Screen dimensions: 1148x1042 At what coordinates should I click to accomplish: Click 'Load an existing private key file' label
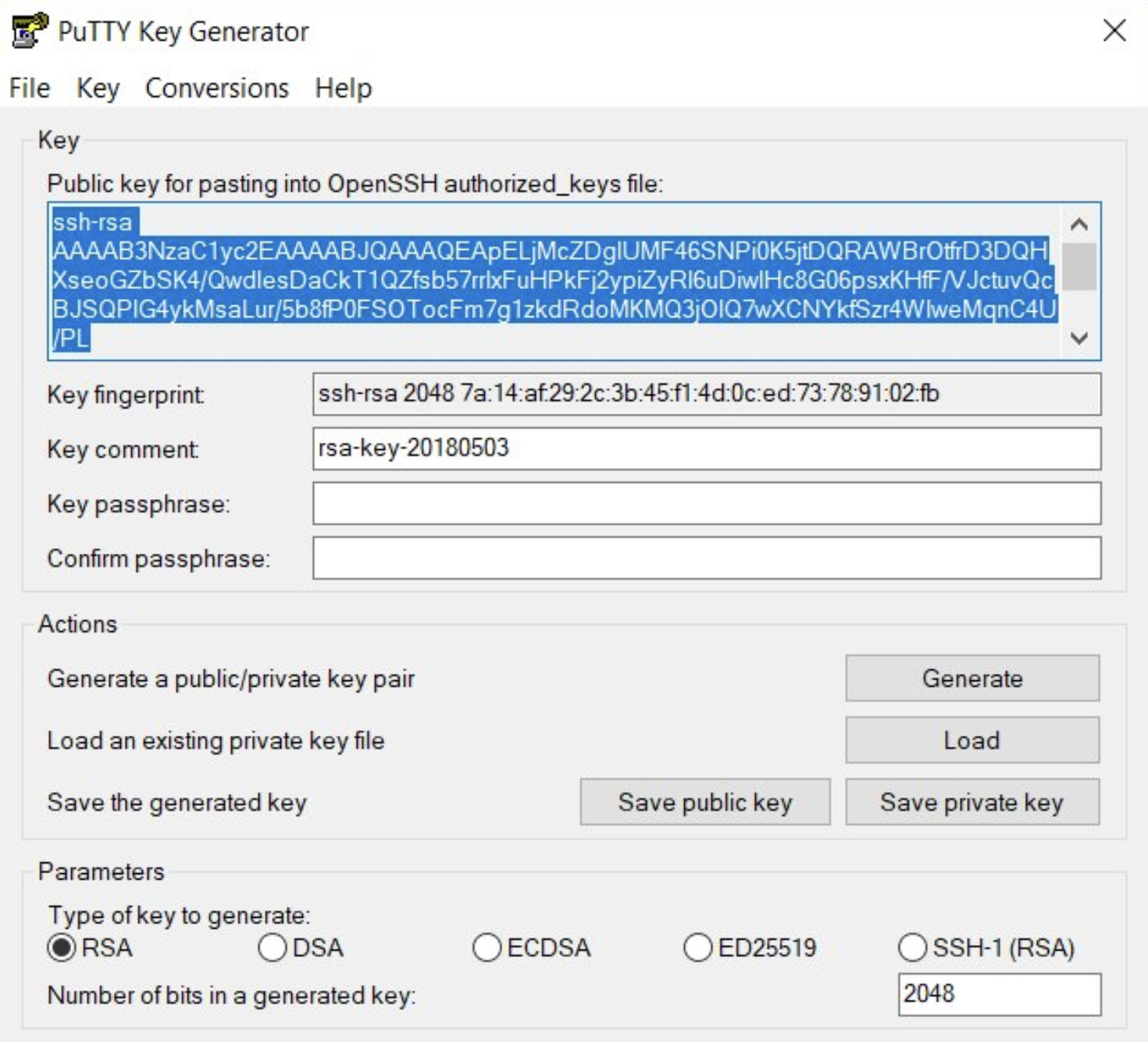216,740
